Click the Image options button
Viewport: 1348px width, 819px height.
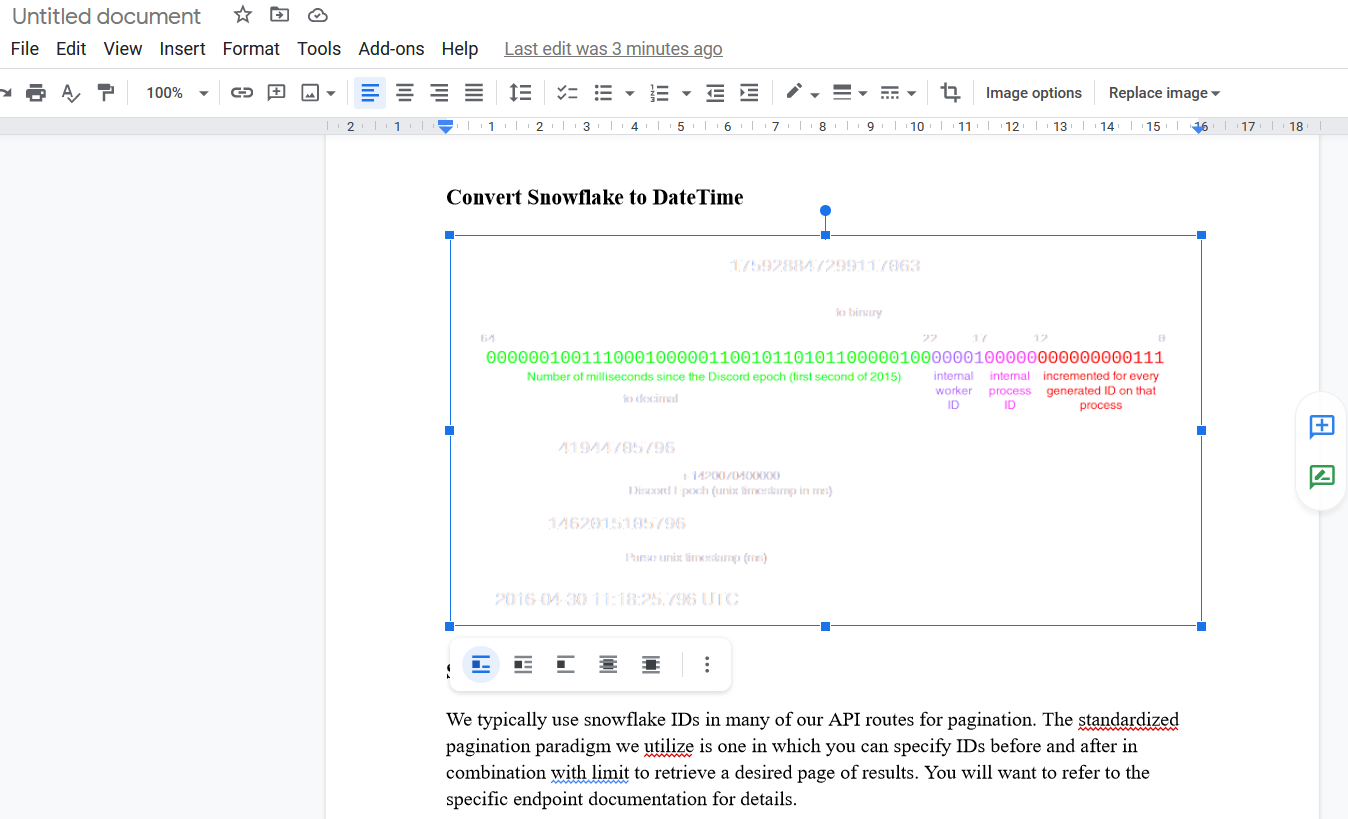[1033, 92]
